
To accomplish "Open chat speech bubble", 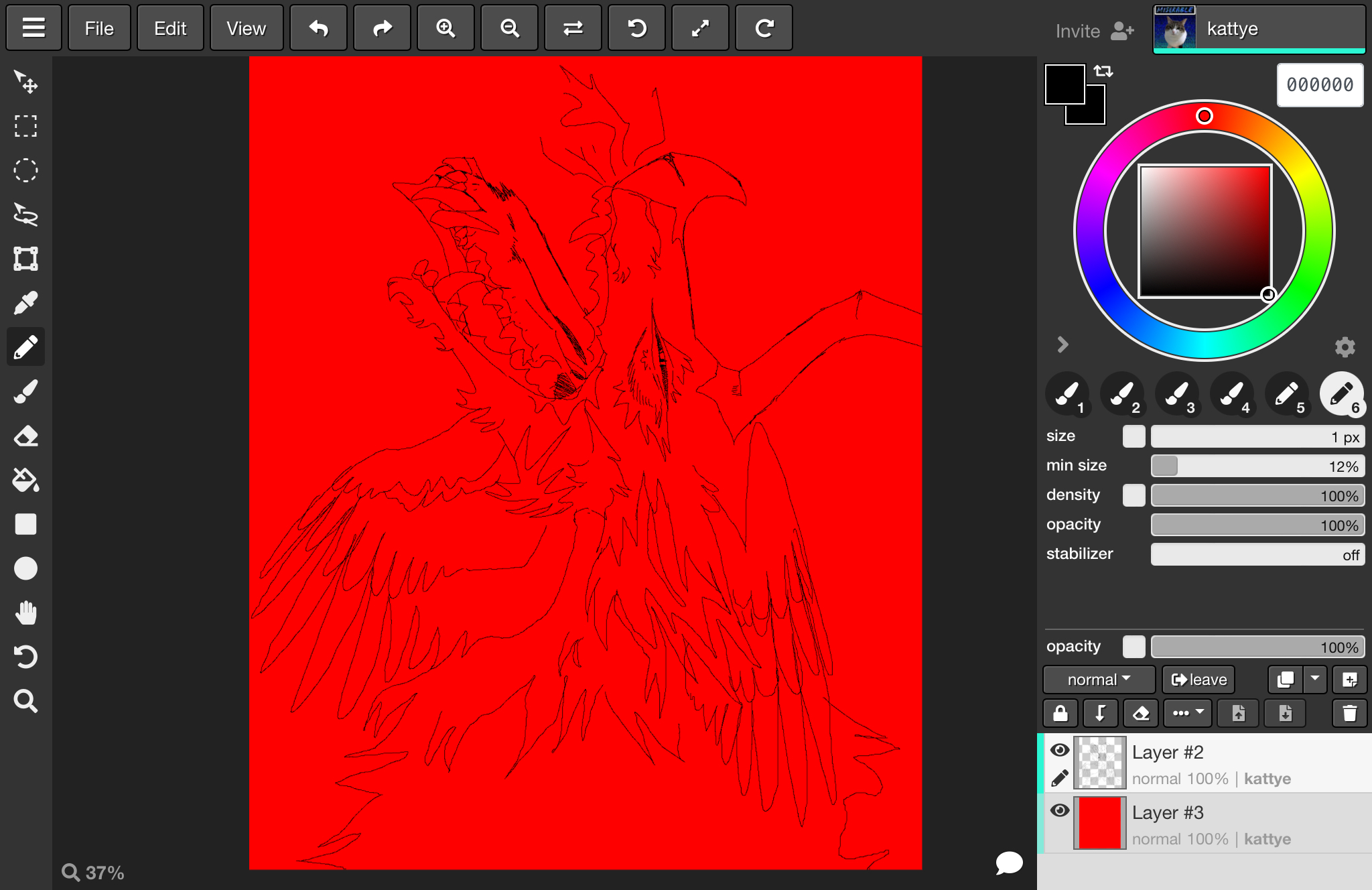I will click(1009, 863).
